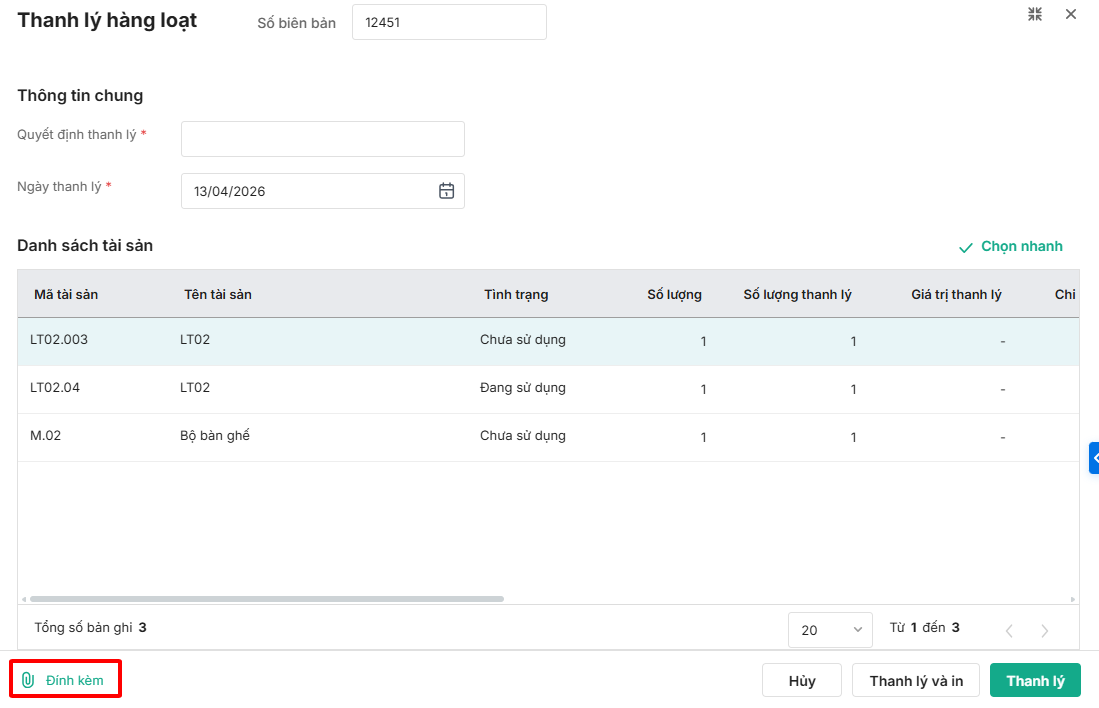Viewport: 1099px width, 708px height.
Task: Click the calendar icon in Ngày thanh lý
Action: [446, 191]
